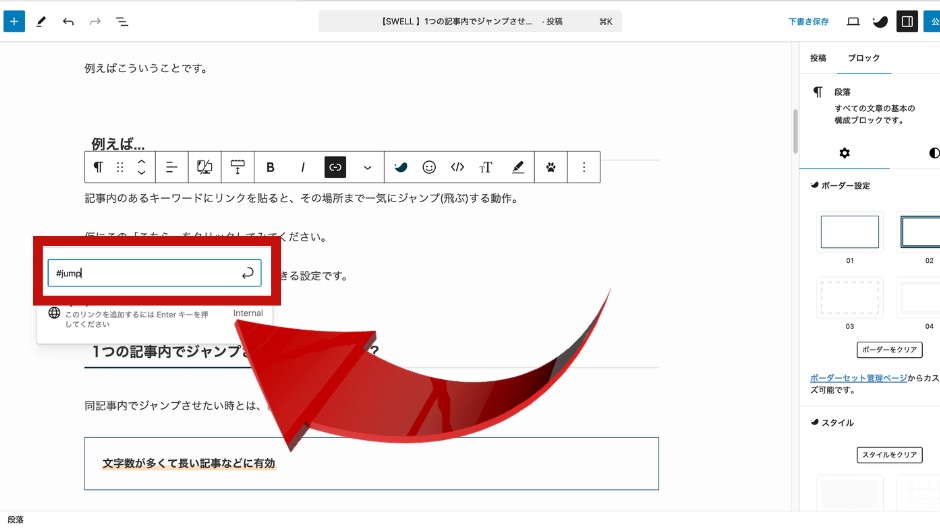Click the 下書き保存 save draft link
Viewport: 940px width, 528px height.
click(x=808, y=22)
